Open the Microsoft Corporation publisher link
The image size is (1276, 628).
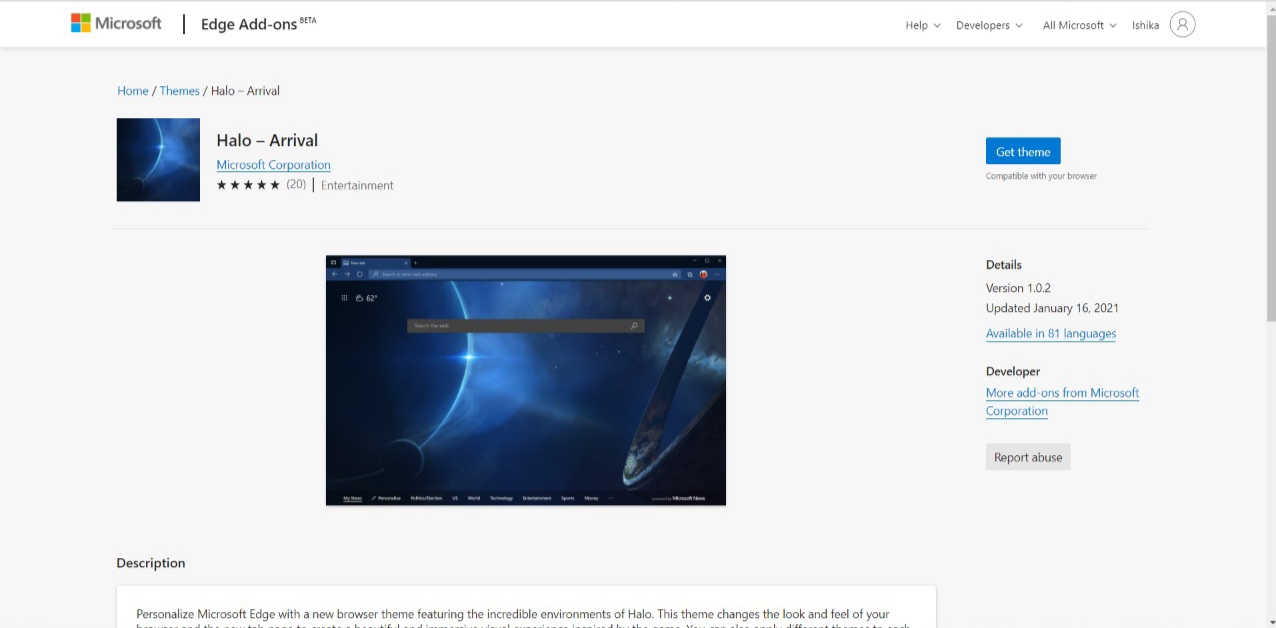[273, 165]
